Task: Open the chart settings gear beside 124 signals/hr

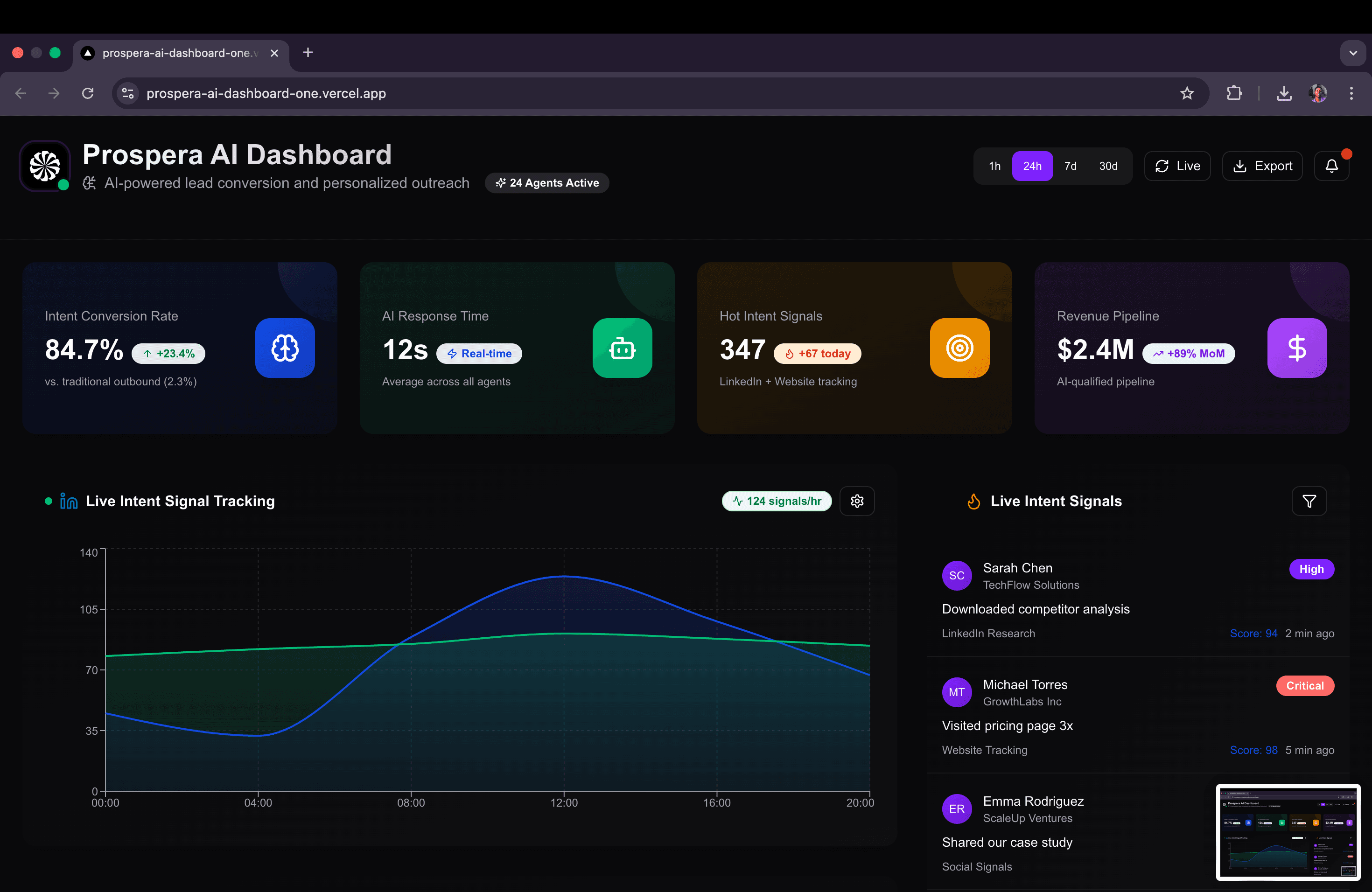Action: point(857,501)
